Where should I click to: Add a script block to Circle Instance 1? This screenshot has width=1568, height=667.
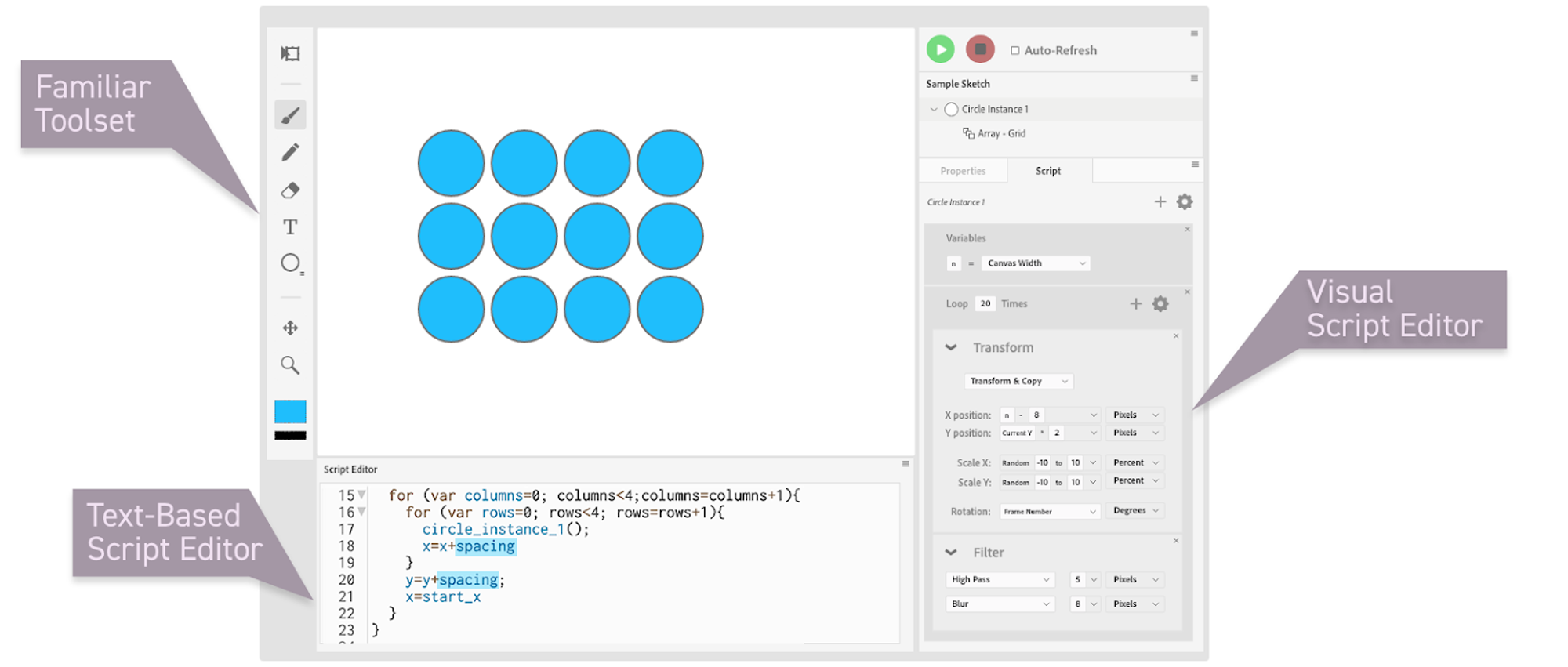tap(1160, 202)
